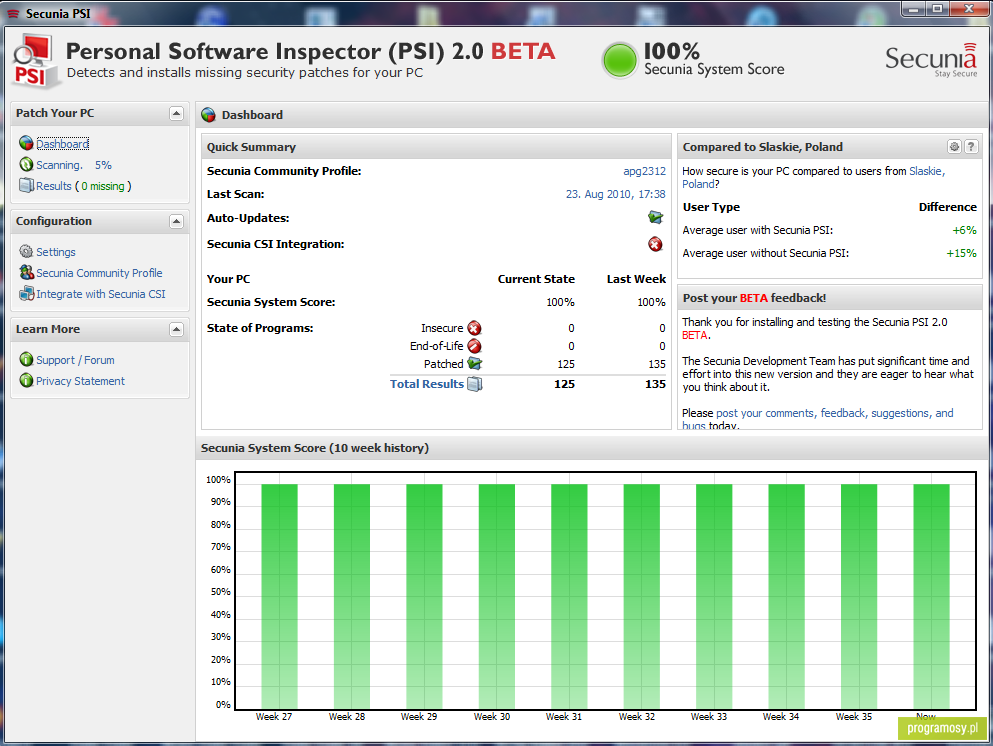Click the Insecure red X icon
Screen dimensions: 993x746
click(x=474, y=328)
